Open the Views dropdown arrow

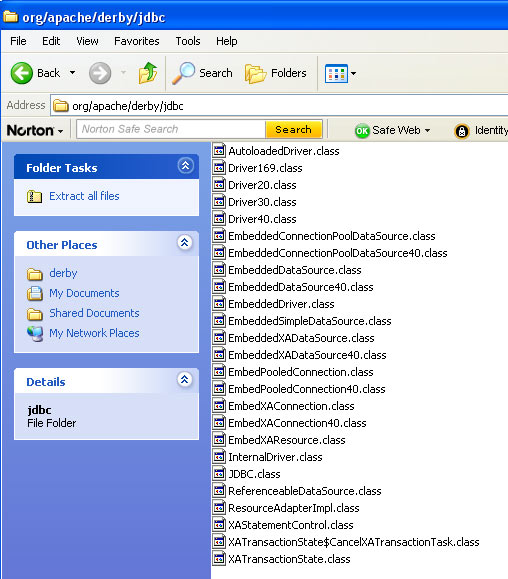pyautogui.click(x=353, y=73)
